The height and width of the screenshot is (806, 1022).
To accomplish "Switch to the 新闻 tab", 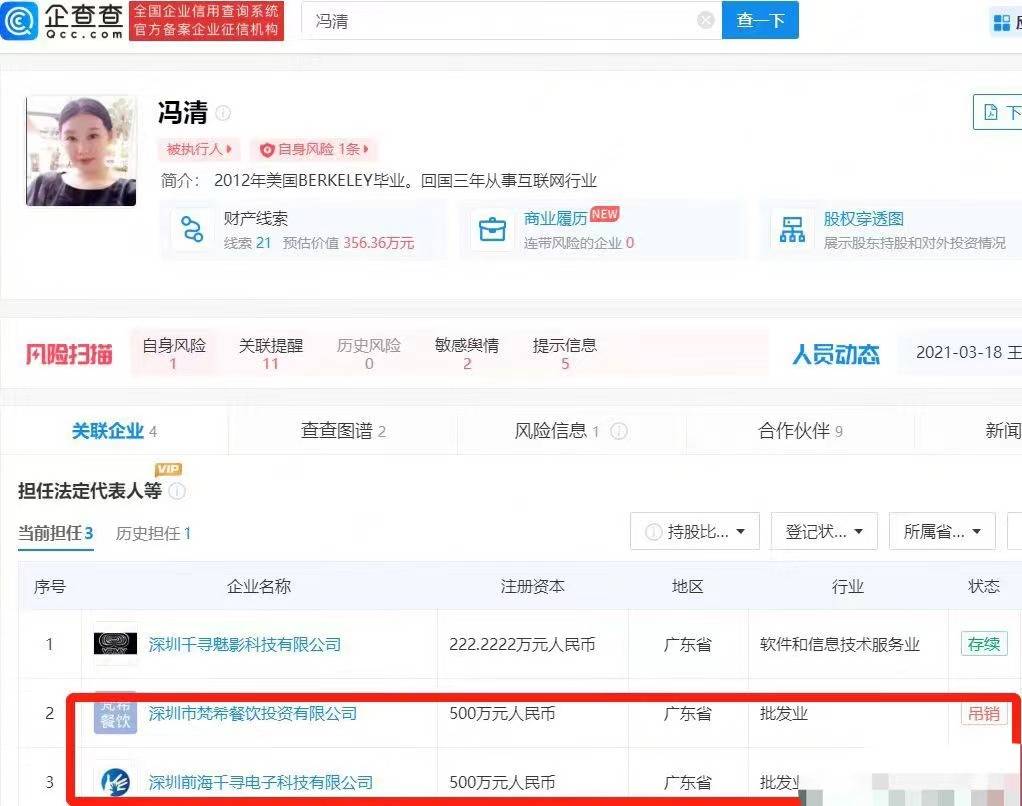I will pyautogui.click(x=1003, y=431).
